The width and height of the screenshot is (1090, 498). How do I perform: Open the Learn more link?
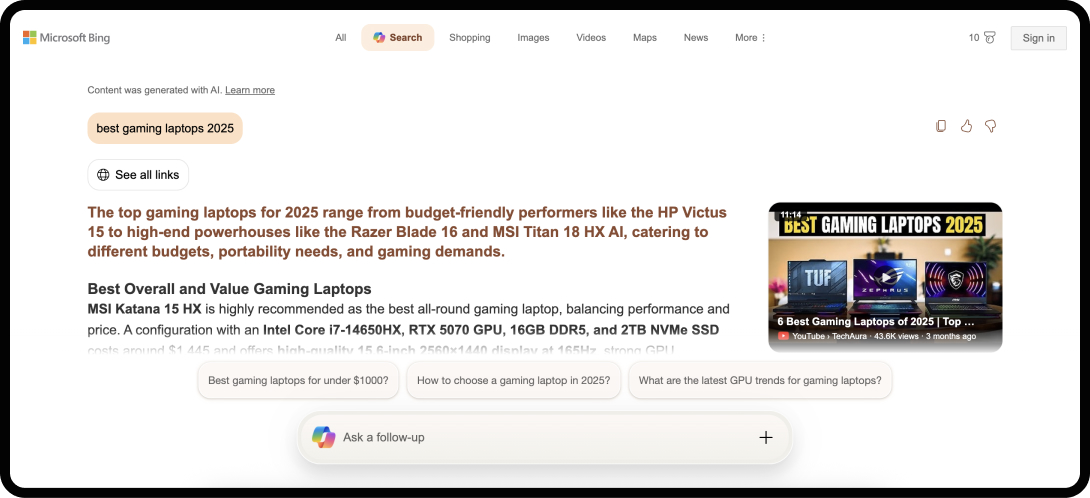coord(250,90)
